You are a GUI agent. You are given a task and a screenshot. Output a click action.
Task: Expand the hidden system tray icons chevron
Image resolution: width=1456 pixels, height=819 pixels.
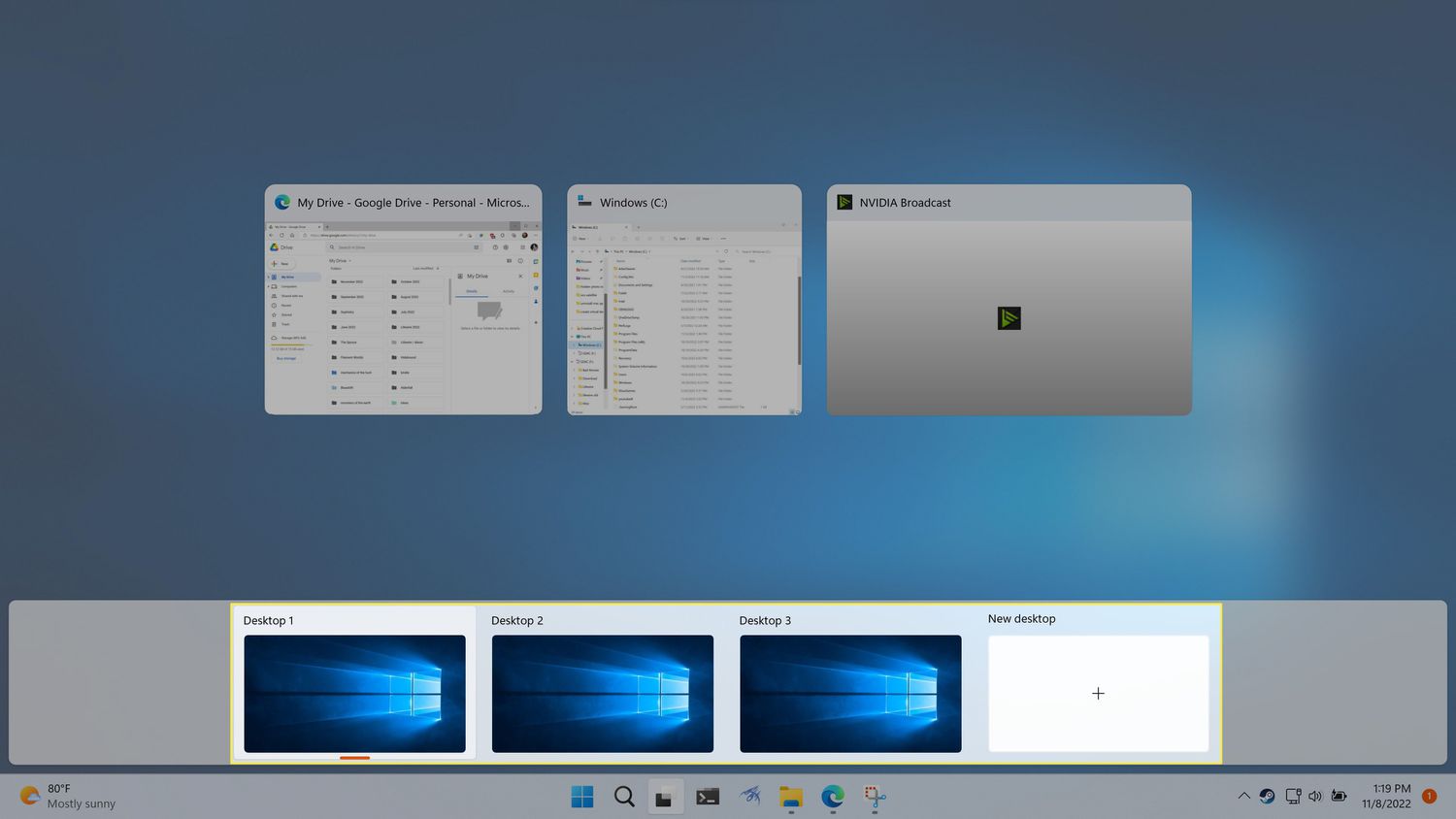[1243, 796]
